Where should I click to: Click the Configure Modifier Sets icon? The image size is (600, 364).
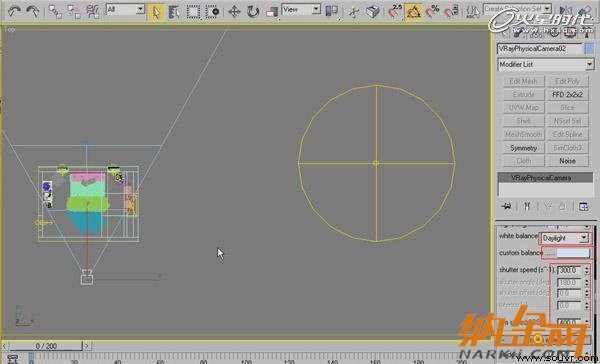point(583,207)
